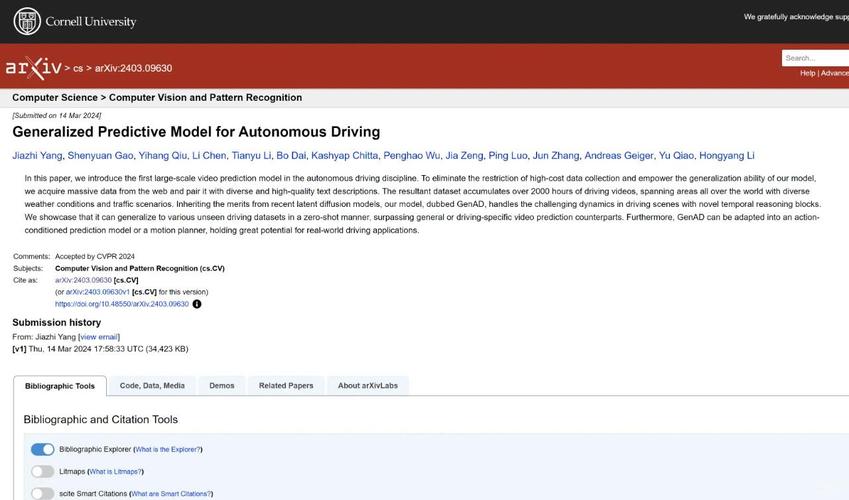Navigate to cs breadcrumb link
849x500 pixels.
[x=78, y=69]
